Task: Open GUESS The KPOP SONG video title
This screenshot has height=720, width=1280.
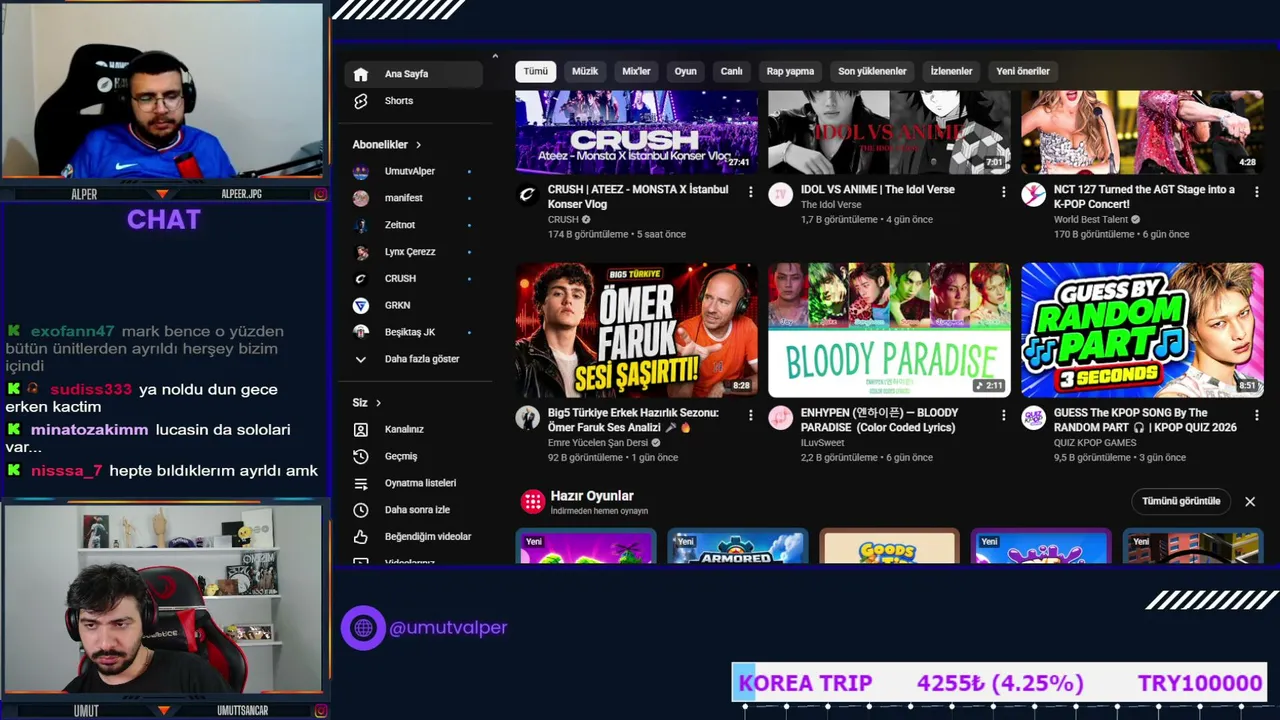Action: click(x=1145, y=420)
